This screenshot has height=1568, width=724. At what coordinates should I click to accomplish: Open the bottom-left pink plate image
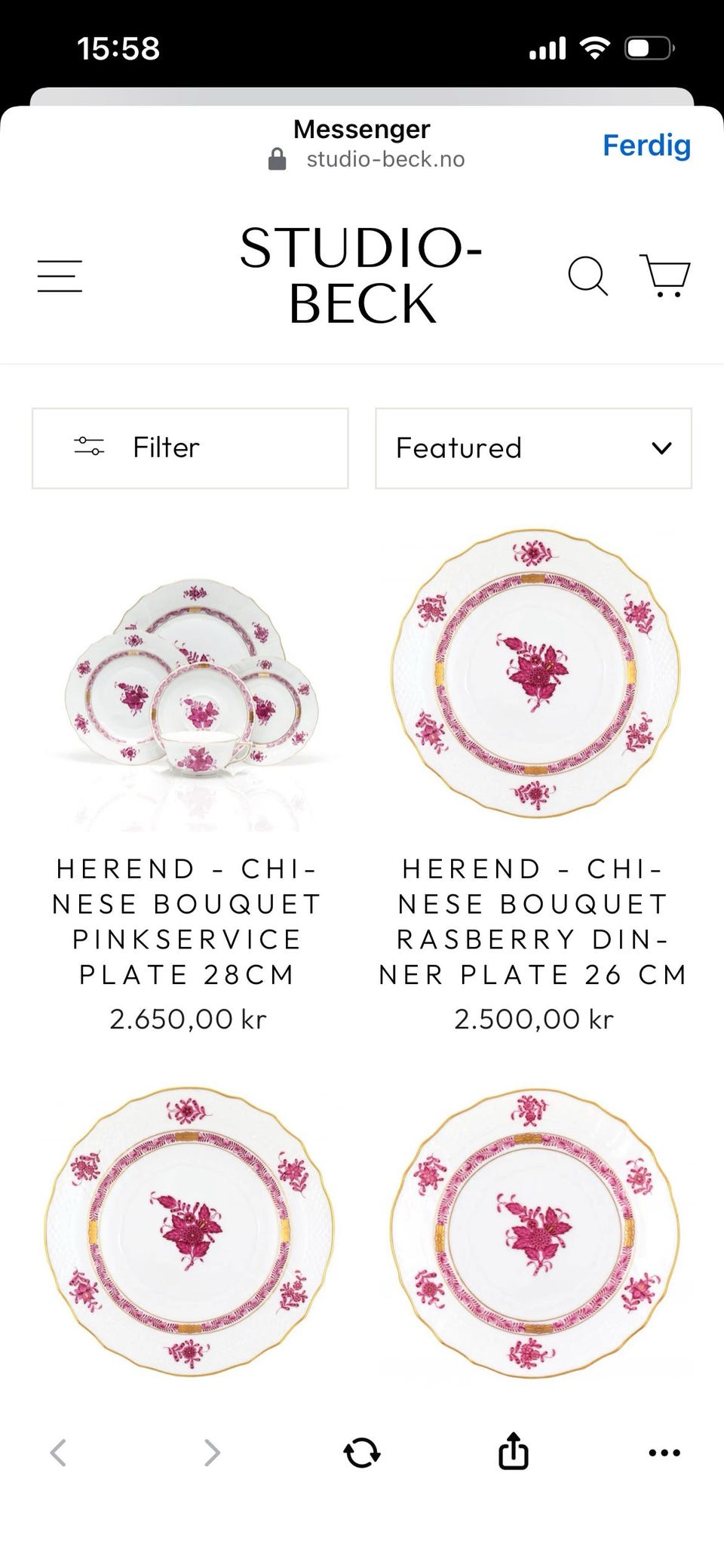[x=190, y=1231]
